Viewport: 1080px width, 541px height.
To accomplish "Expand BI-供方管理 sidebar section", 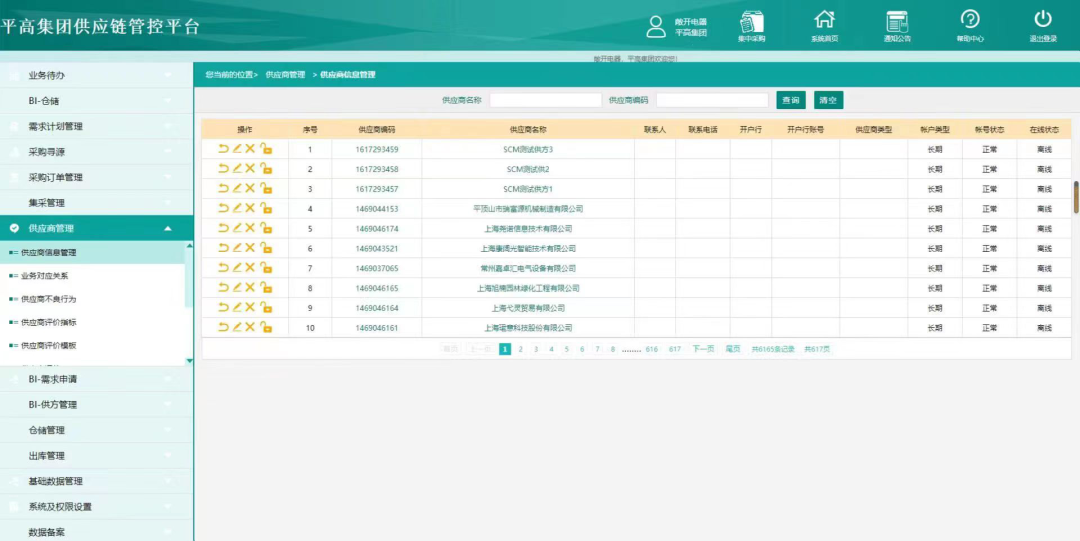I will click(x=96, y=405).
